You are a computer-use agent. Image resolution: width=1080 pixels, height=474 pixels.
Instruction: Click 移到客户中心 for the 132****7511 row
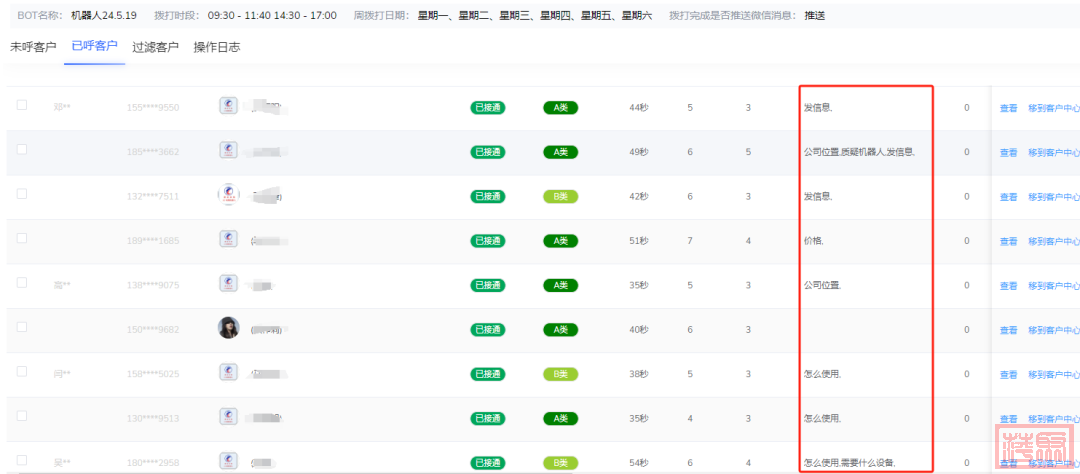pos(1053,197)
